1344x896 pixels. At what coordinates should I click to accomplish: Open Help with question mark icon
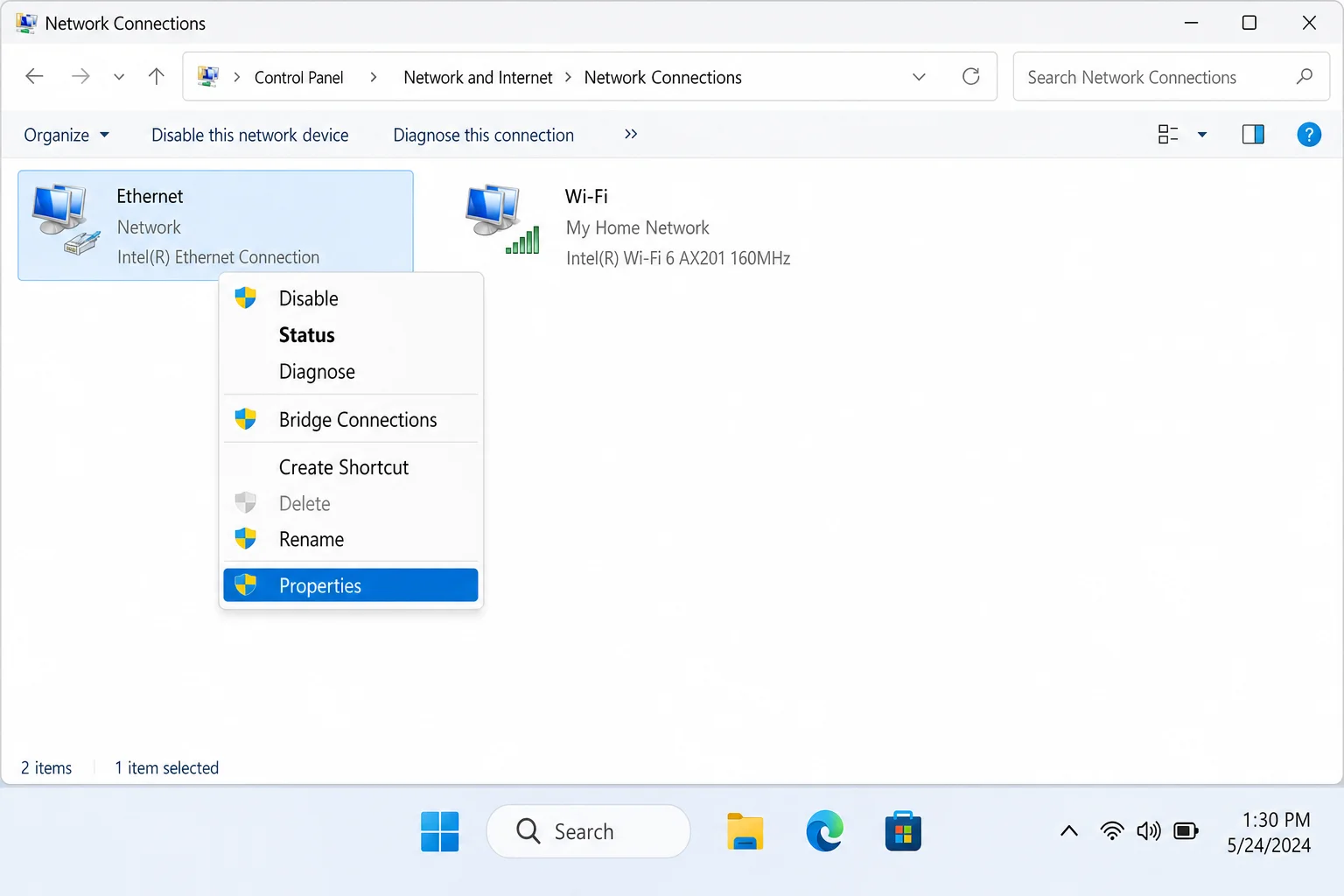[1309, 134]
